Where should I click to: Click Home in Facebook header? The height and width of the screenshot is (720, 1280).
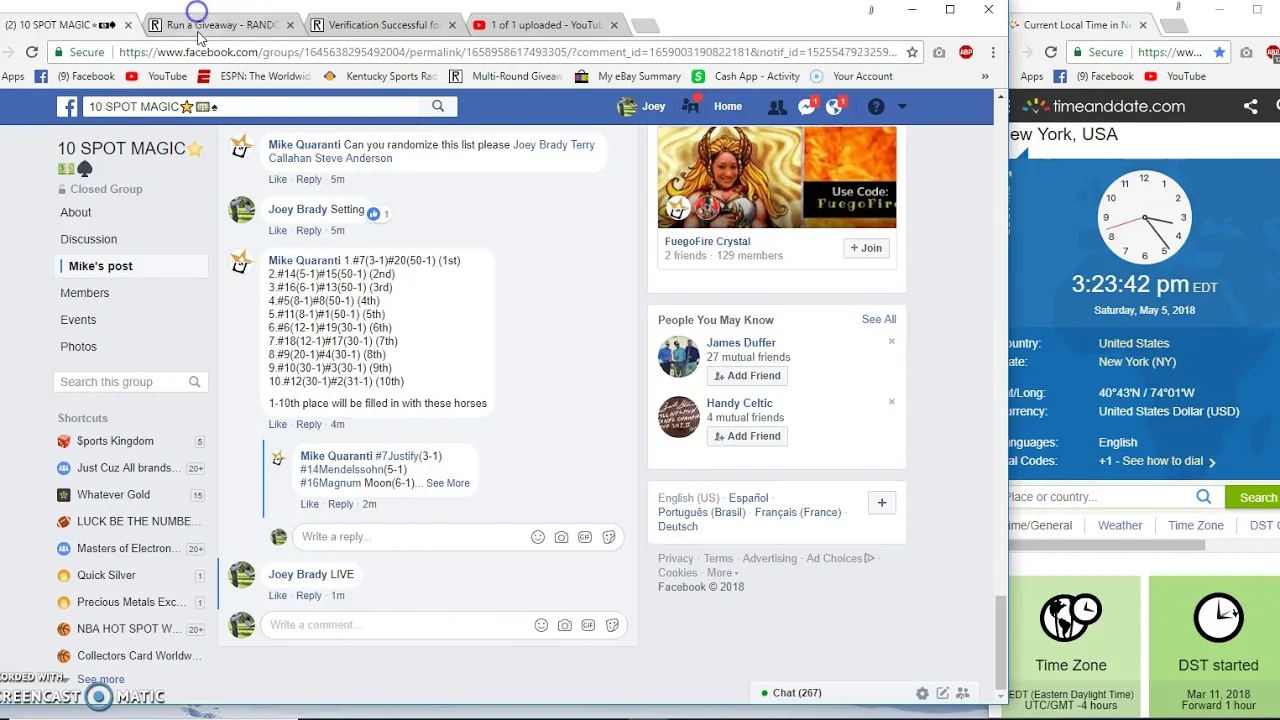[728, 106]
